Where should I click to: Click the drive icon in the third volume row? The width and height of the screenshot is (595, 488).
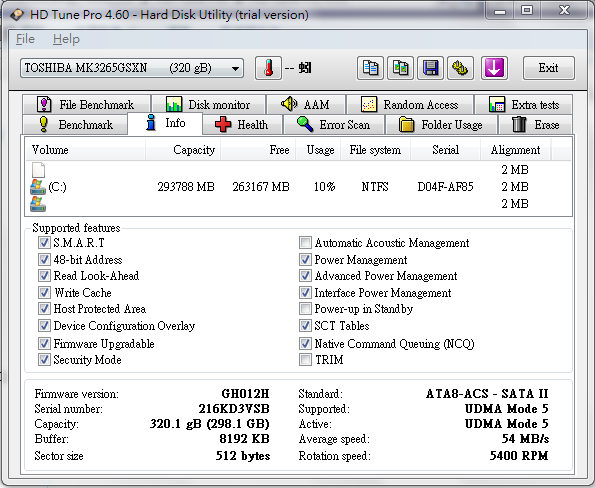pyautogui.click(x=38, y=204)
